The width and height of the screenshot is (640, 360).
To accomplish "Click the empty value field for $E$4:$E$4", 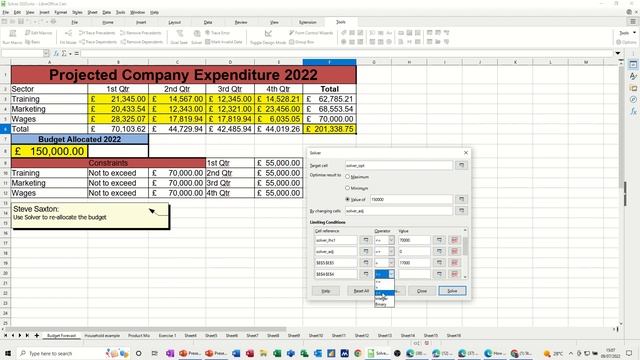I will tap(414, 274).
